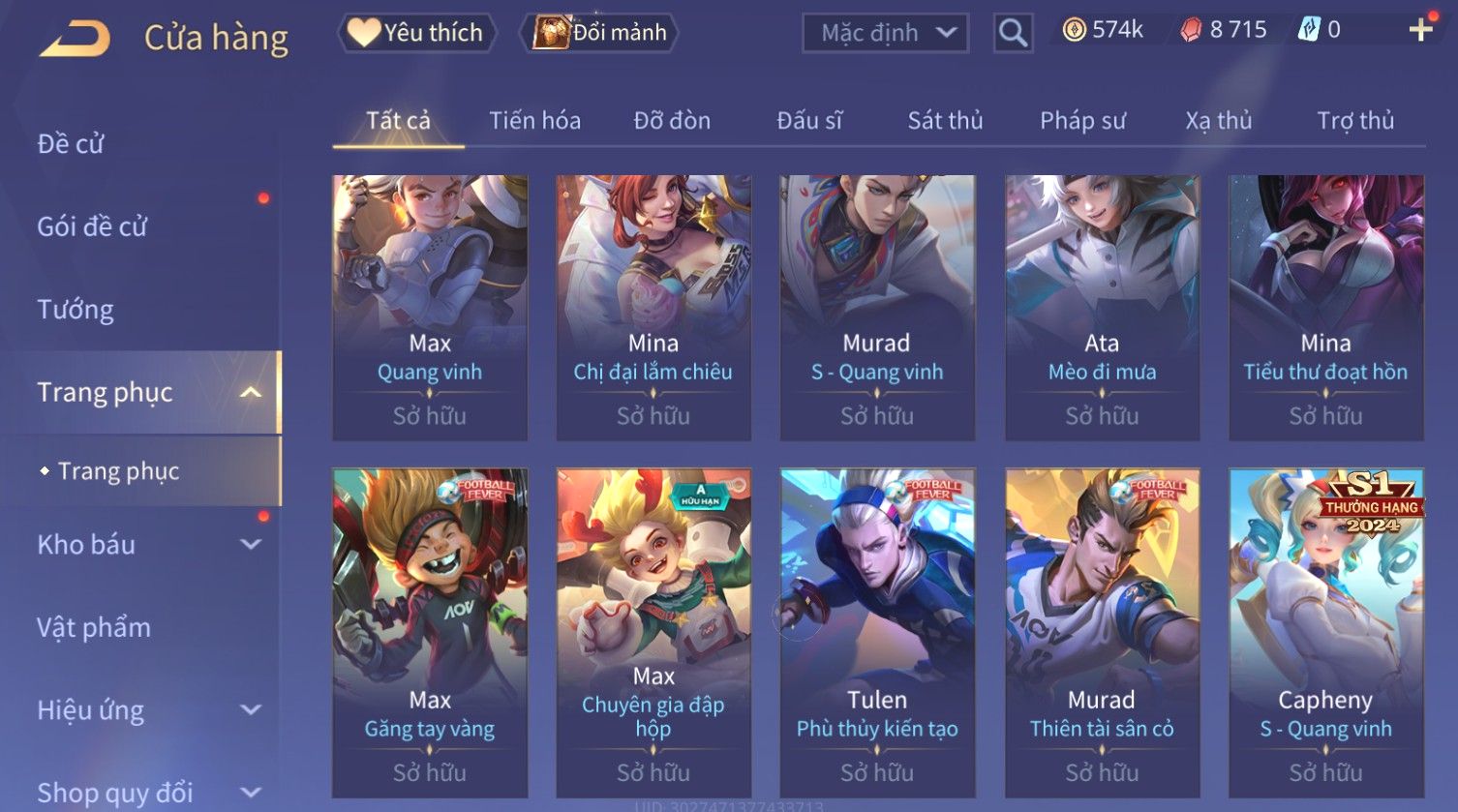Expand the Hiệu ứng sidebar section
This screenshot has width=1458, height=812.
(x=251, y=709)
